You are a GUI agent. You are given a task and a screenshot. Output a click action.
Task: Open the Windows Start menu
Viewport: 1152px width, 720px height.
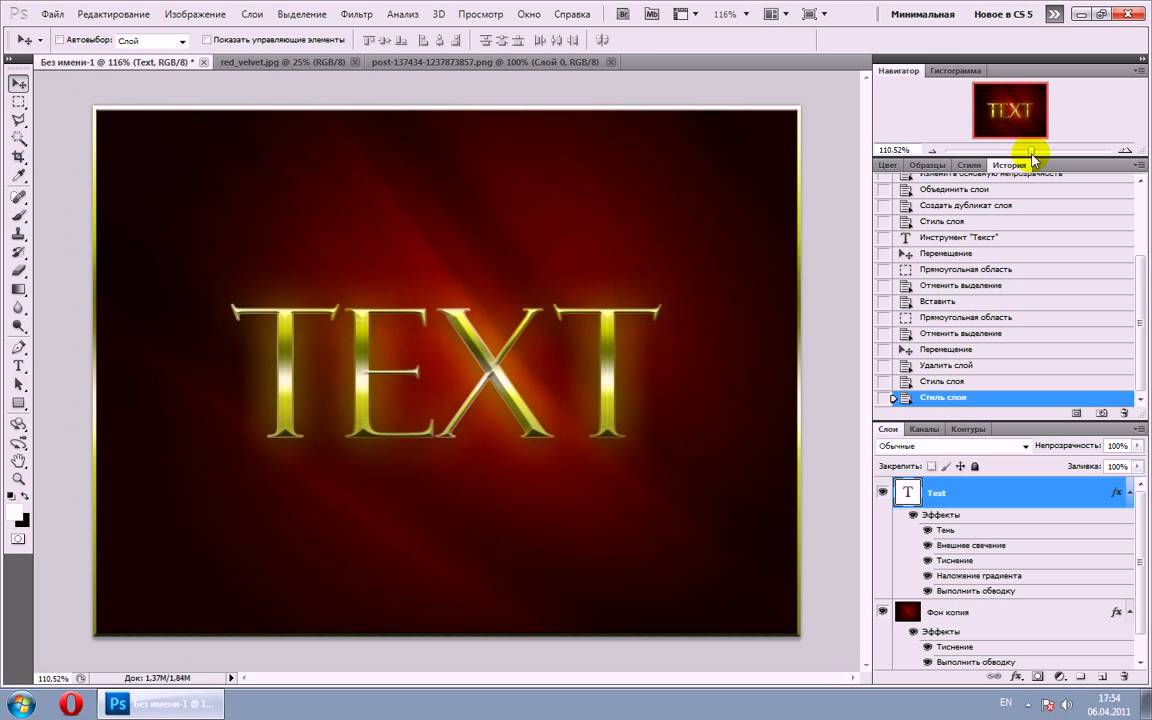coord(20,703)
